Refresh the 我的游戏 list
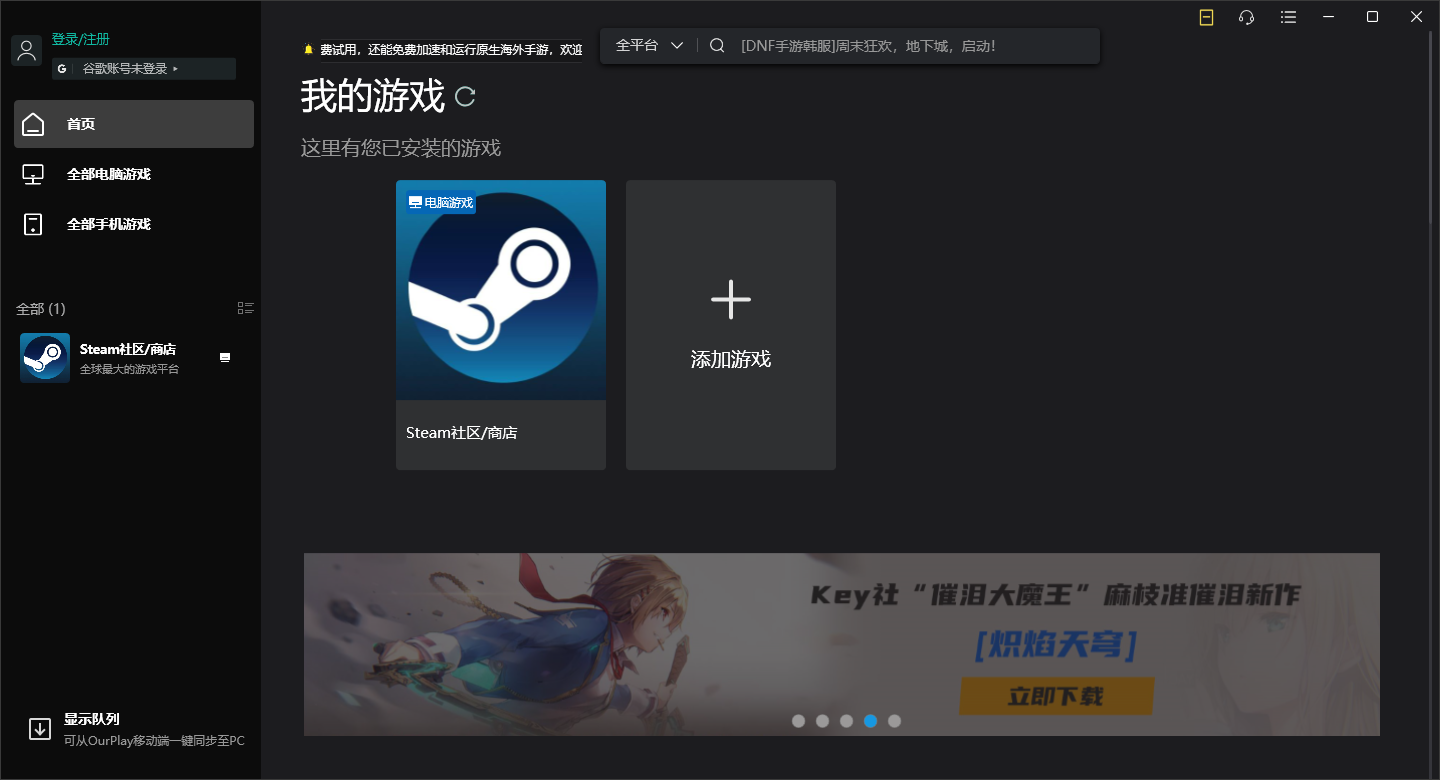Viewport: 1440px width, 780px height. point(465,96)
